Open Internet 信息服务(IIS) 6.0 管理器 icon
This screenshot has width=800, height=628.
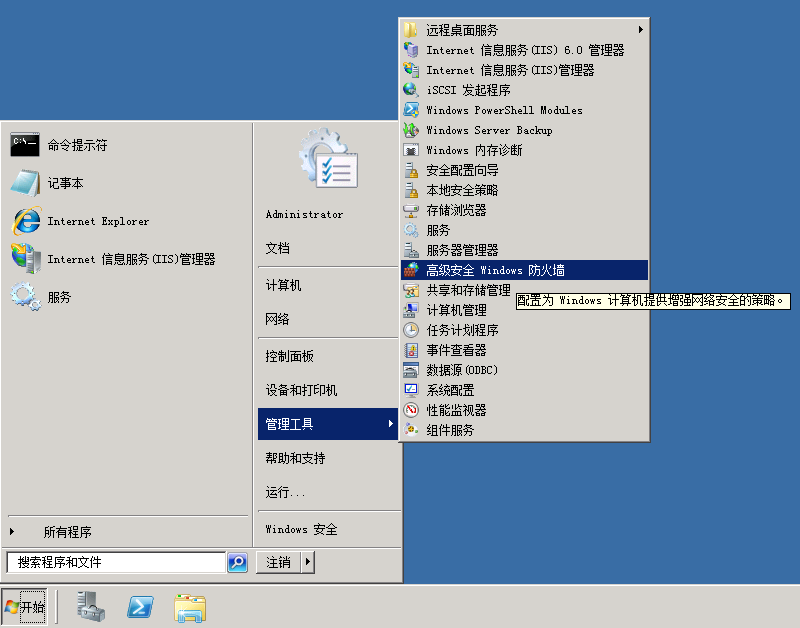[x=411, y=50]
